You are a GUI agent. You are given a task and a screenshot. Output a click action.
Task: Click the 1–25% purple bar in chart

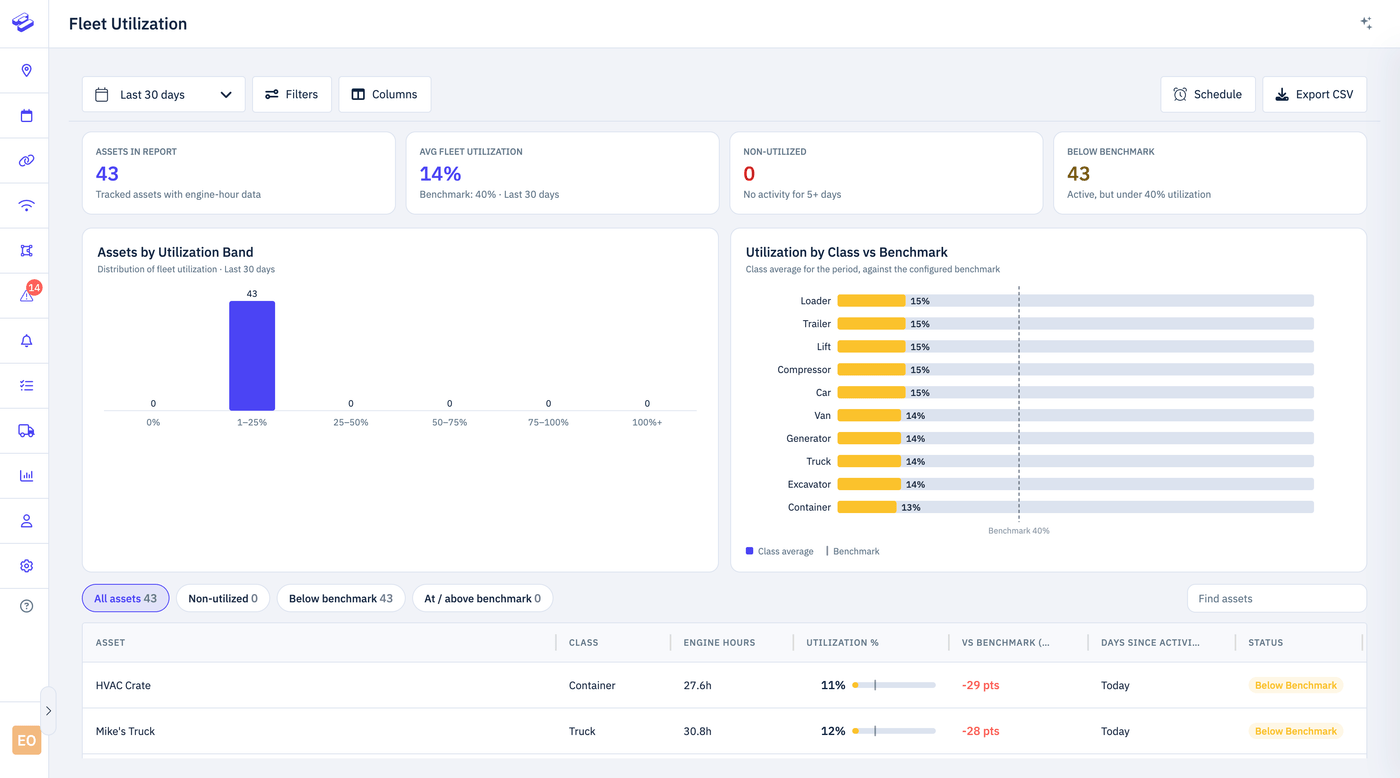point(252,356)
